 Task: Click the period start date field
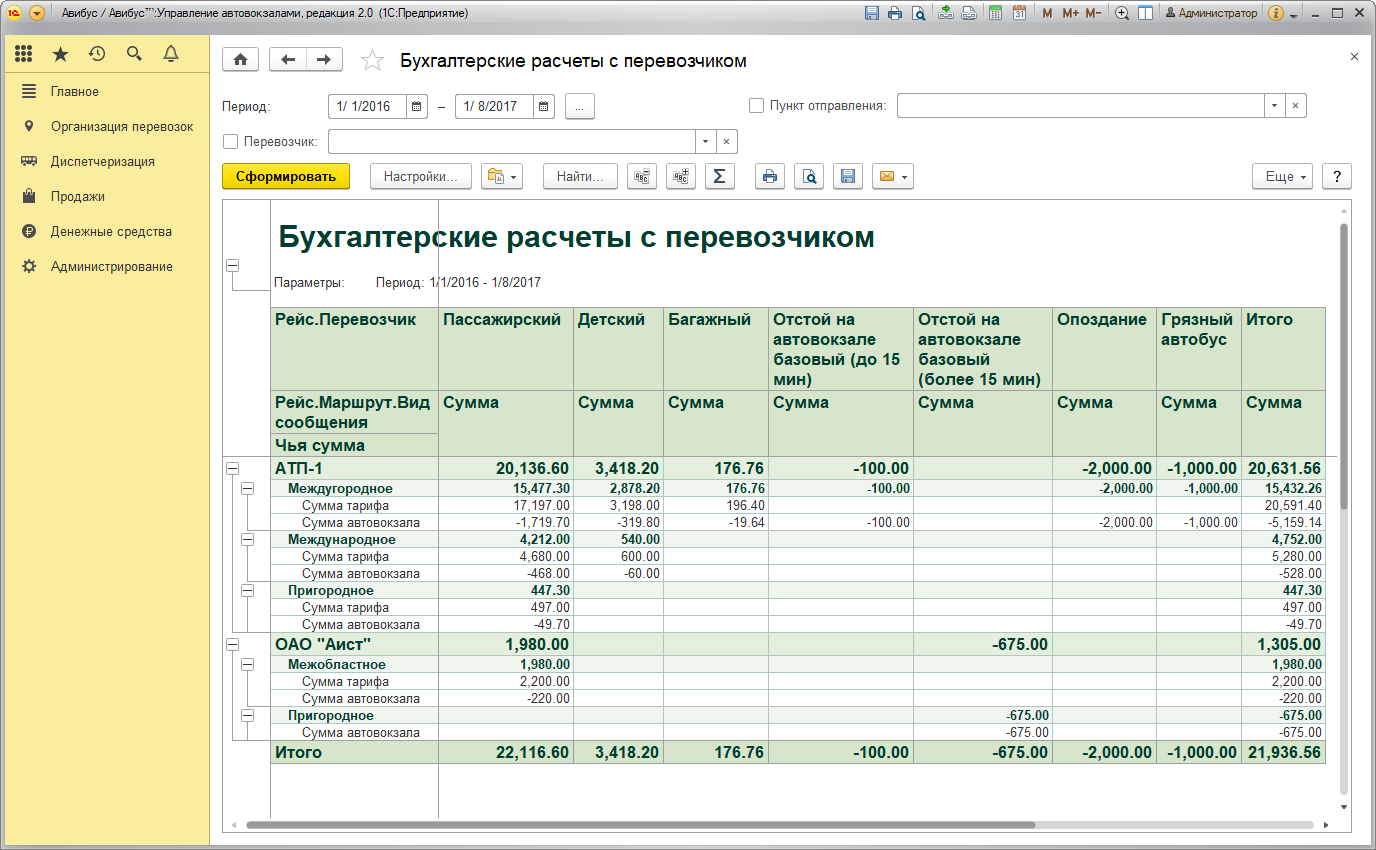[x=366, y=106]
